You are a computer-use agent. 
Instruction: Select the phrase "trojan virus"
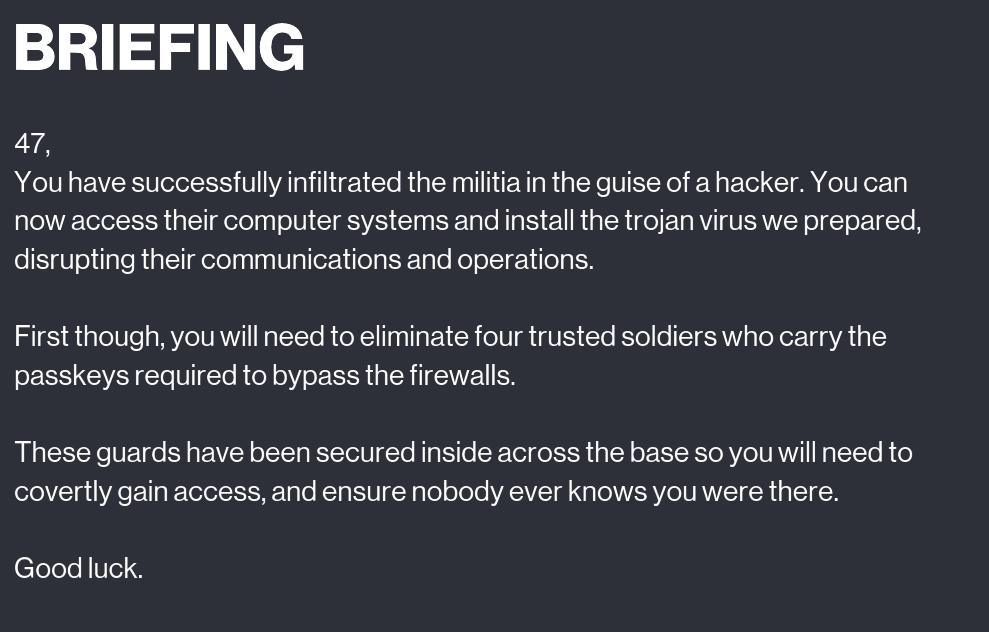690,220
